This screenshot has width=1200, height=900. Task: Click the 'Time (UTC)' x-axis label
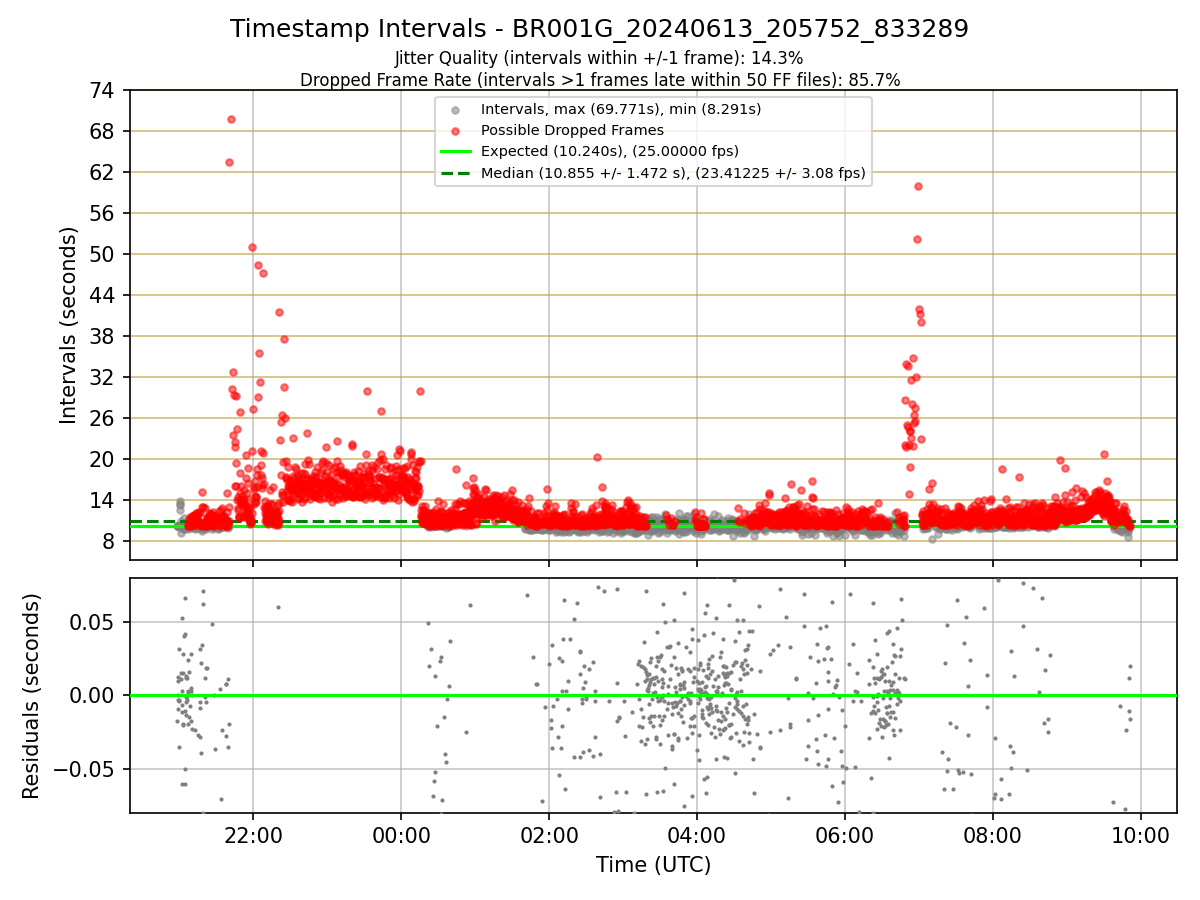coord(653,865)
